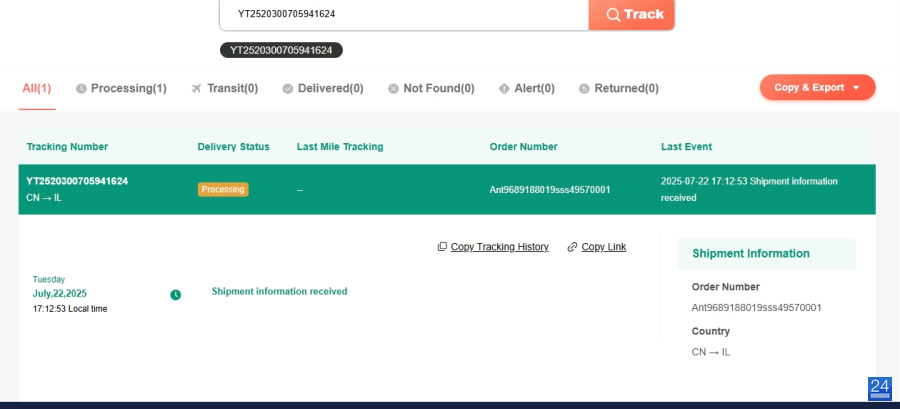This screenshot has width=900, height=409.
Task: Click the Track search button
Action: pos(632,14)
